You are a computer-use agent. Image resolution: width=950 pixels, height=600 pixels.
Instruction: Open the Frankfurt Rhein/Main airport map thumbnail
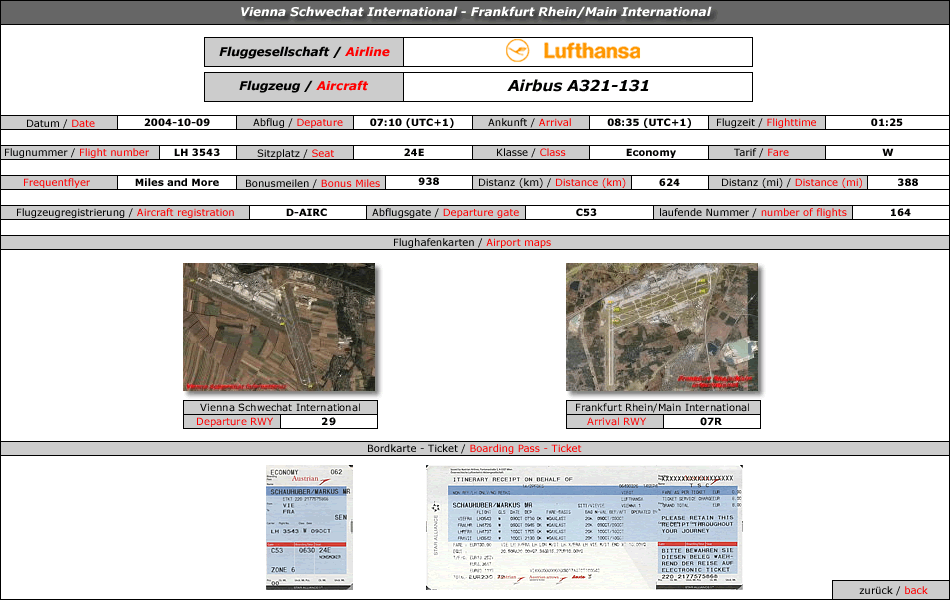tap(662, 327)
